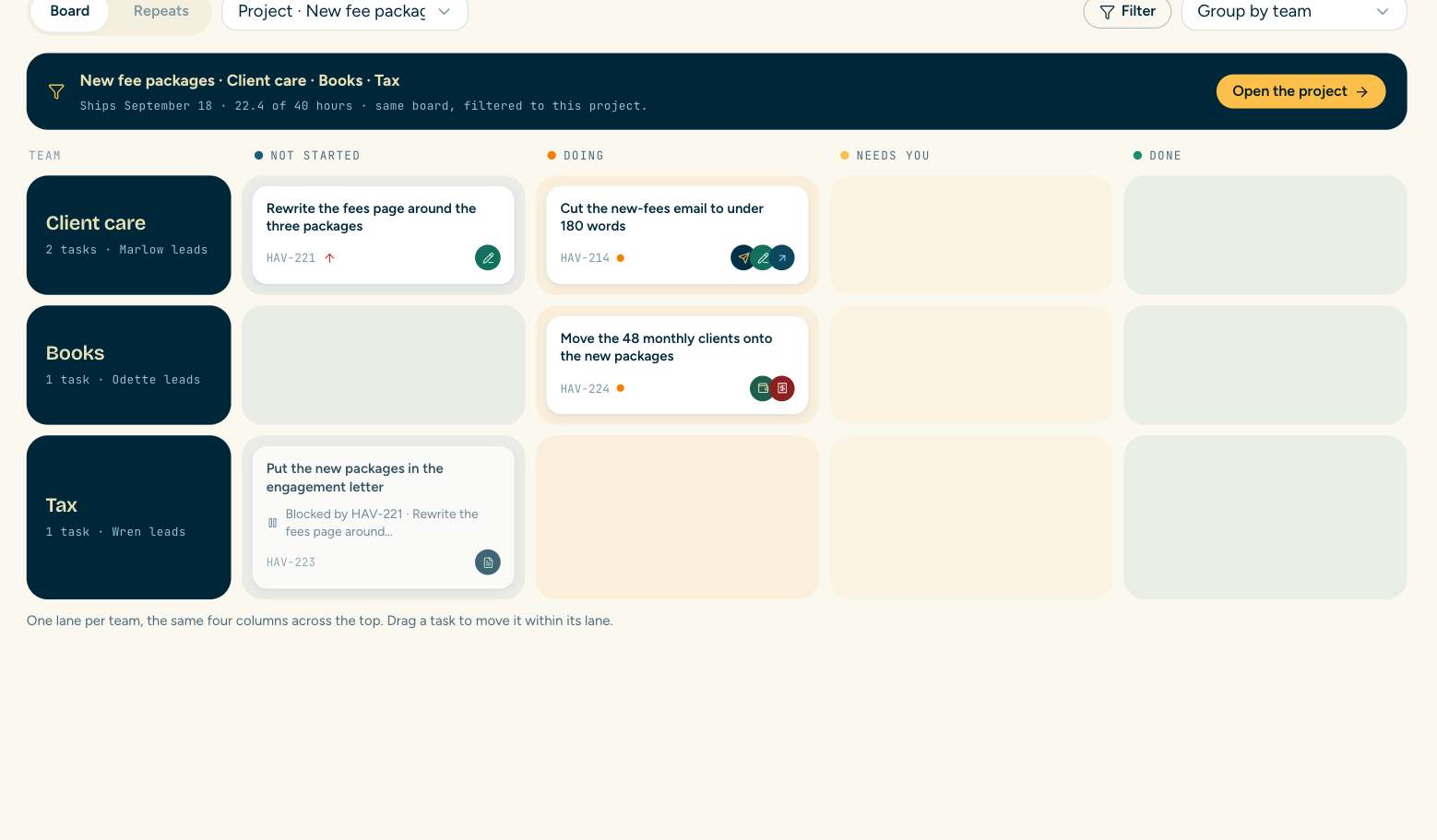This screenshot has height=840, width=1437.
Task: Select the Client care team lane header
Action: pyautogui.click(x=129, y=235)
